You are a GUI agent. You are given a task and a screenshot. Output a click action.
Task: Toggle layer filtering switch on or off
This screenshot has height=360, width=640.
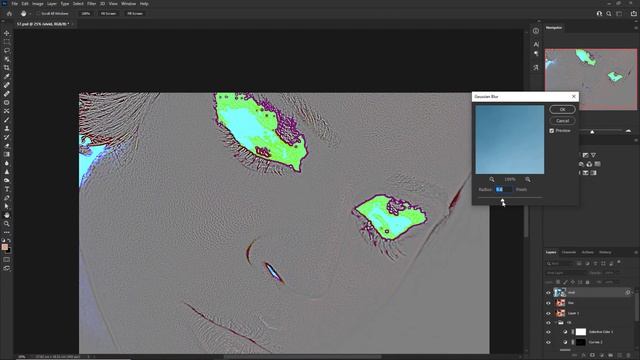[x=619, y=262]
